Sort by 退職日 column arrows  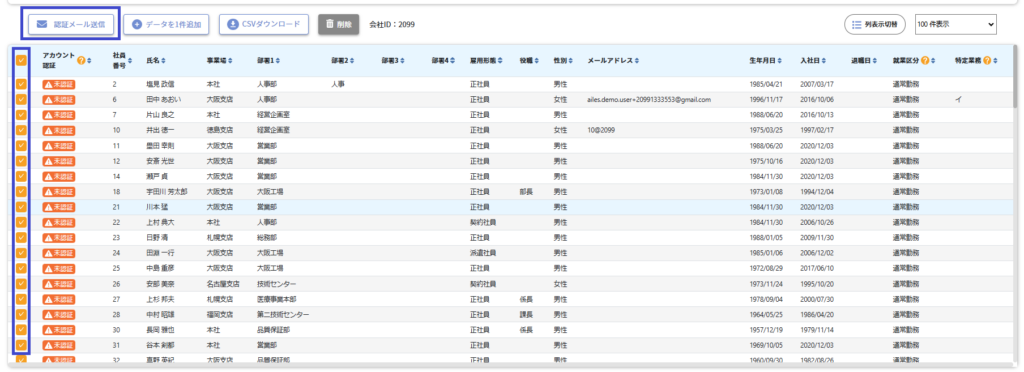tap(875, 61)
